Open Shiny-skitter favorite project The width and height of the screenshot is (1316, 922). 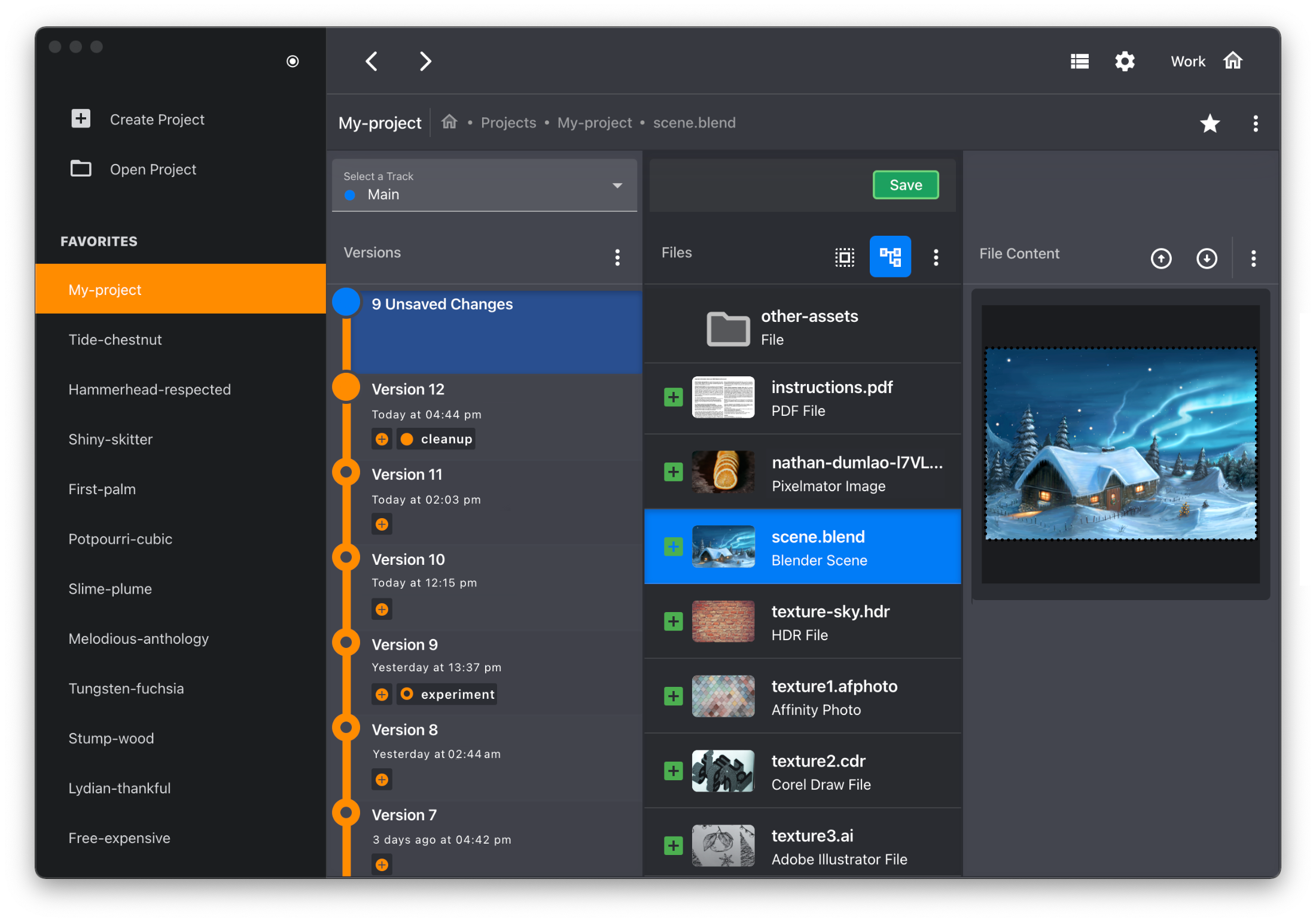coord(111,439)
